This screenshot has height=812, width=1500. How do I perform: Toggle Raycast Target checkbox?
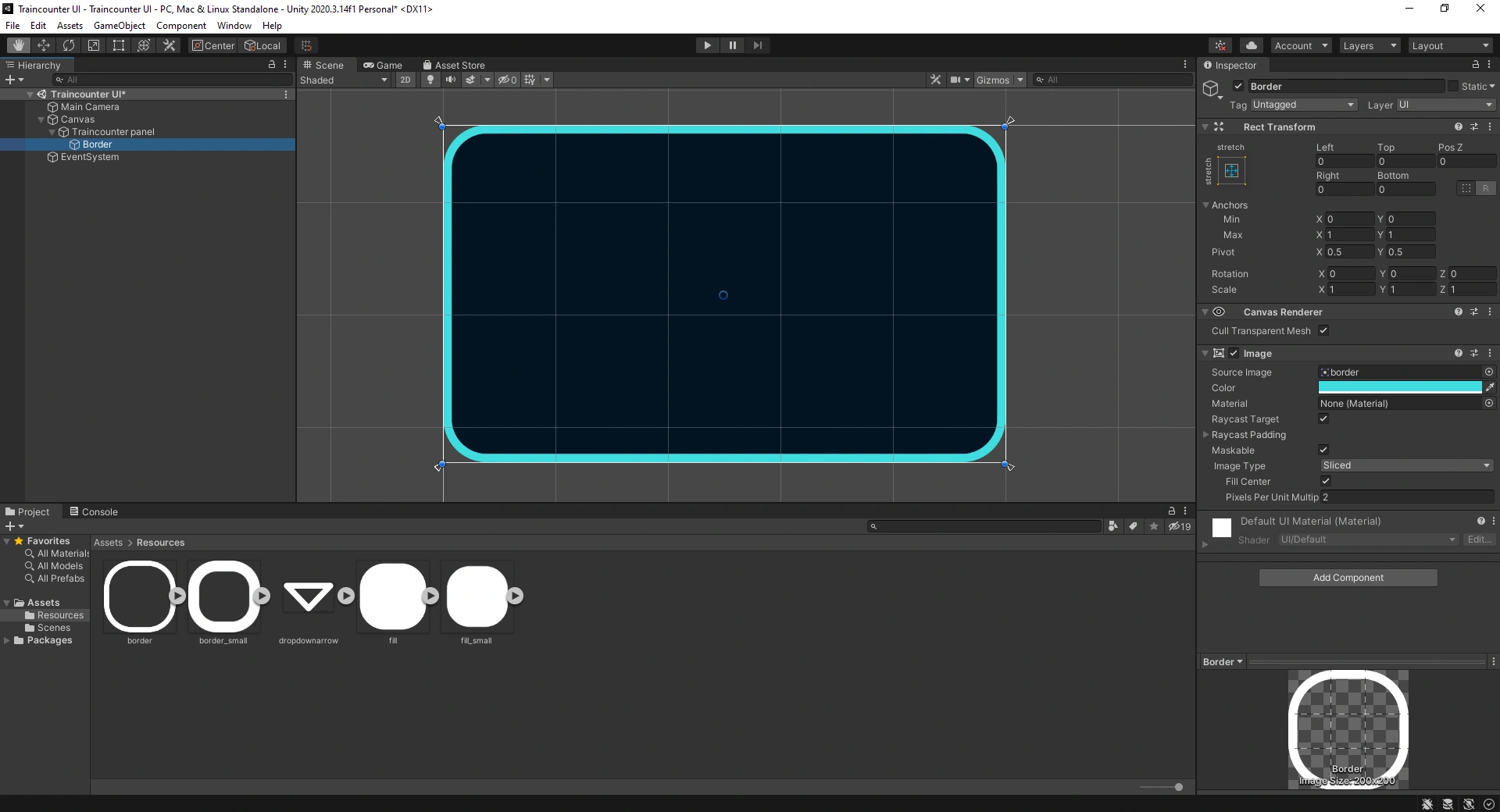[x=1323, y=418]
